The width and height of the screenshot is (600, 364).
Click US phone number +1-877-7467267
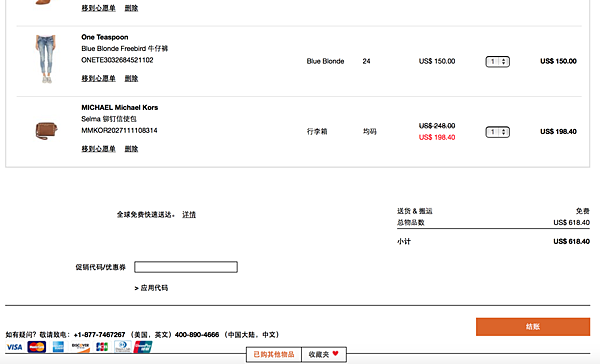99,335
